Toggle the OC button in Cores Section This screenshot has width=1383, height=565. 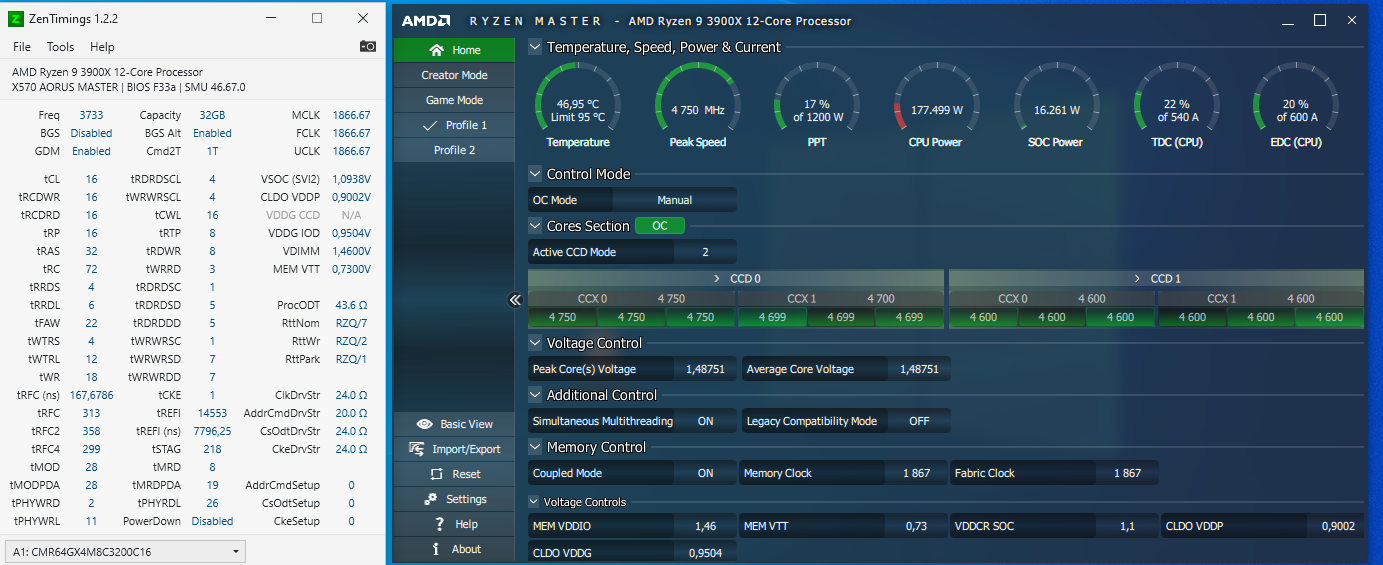pos(660,226)
